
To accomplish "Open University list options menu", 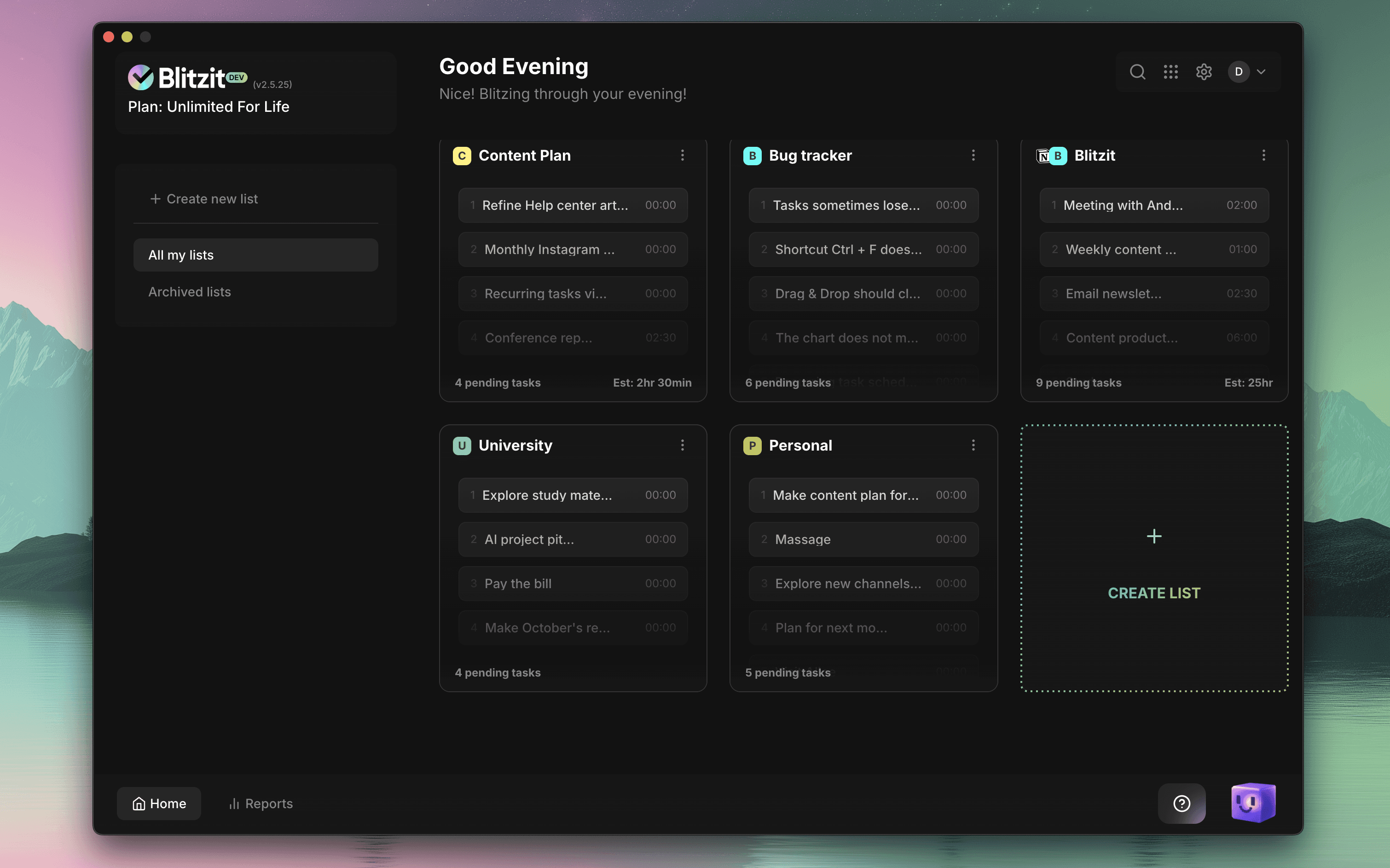I will tap(682, 445).
